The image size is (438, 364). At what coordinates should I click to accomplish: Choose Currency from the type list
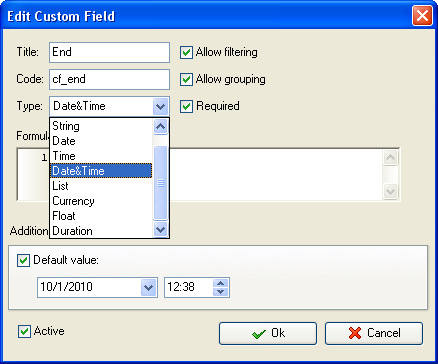tap(101, 201)
